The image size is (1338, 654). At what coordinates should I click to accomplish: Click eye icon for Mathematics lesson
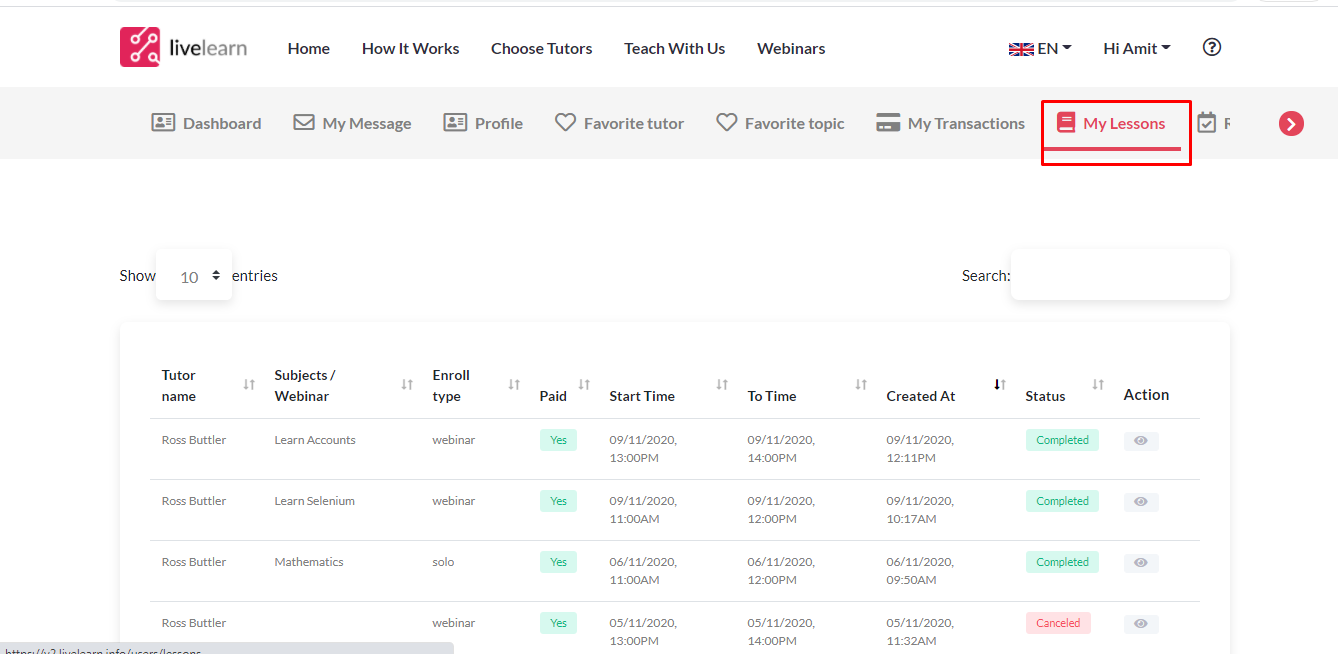point(1140,563)
